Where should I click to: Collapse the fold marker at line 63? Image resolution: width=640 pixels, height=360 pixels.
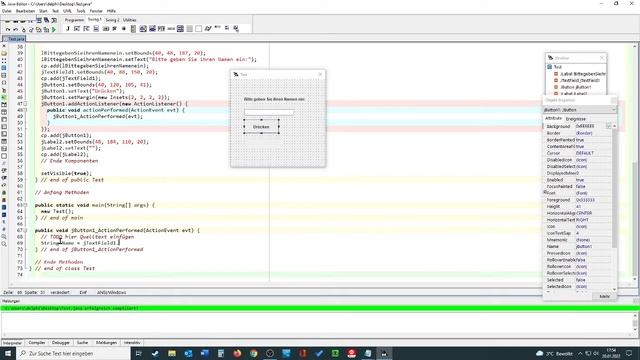(x=25, y=205)
